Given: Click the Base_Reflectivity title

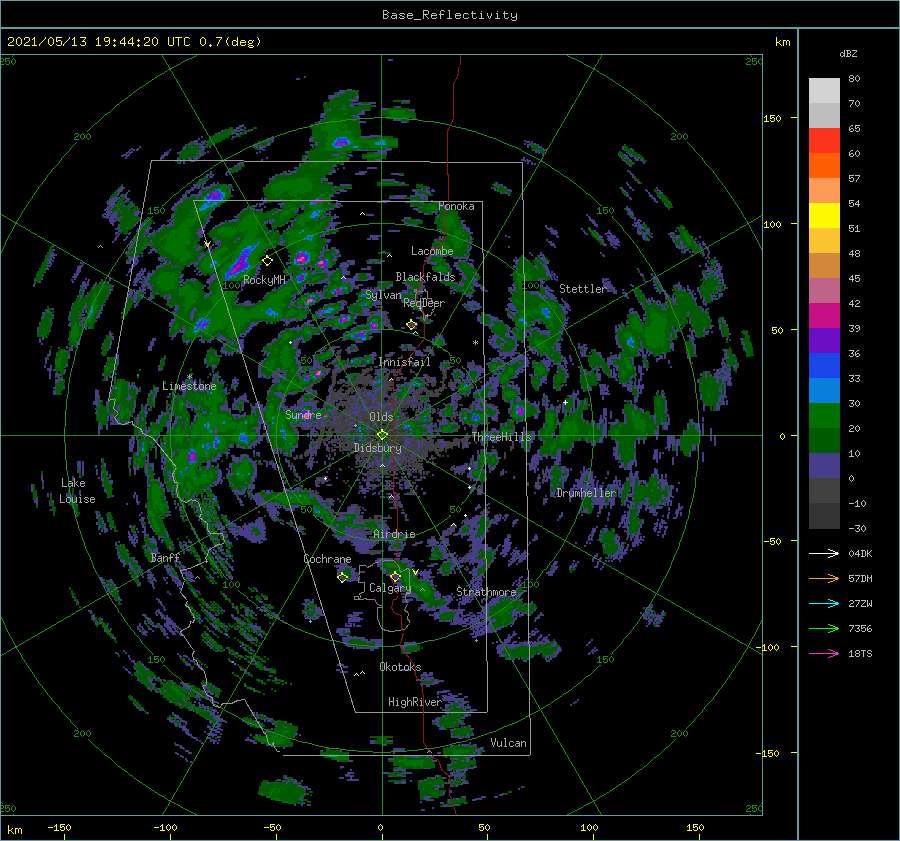Looking at the screenshot, I should pos(450,15).
